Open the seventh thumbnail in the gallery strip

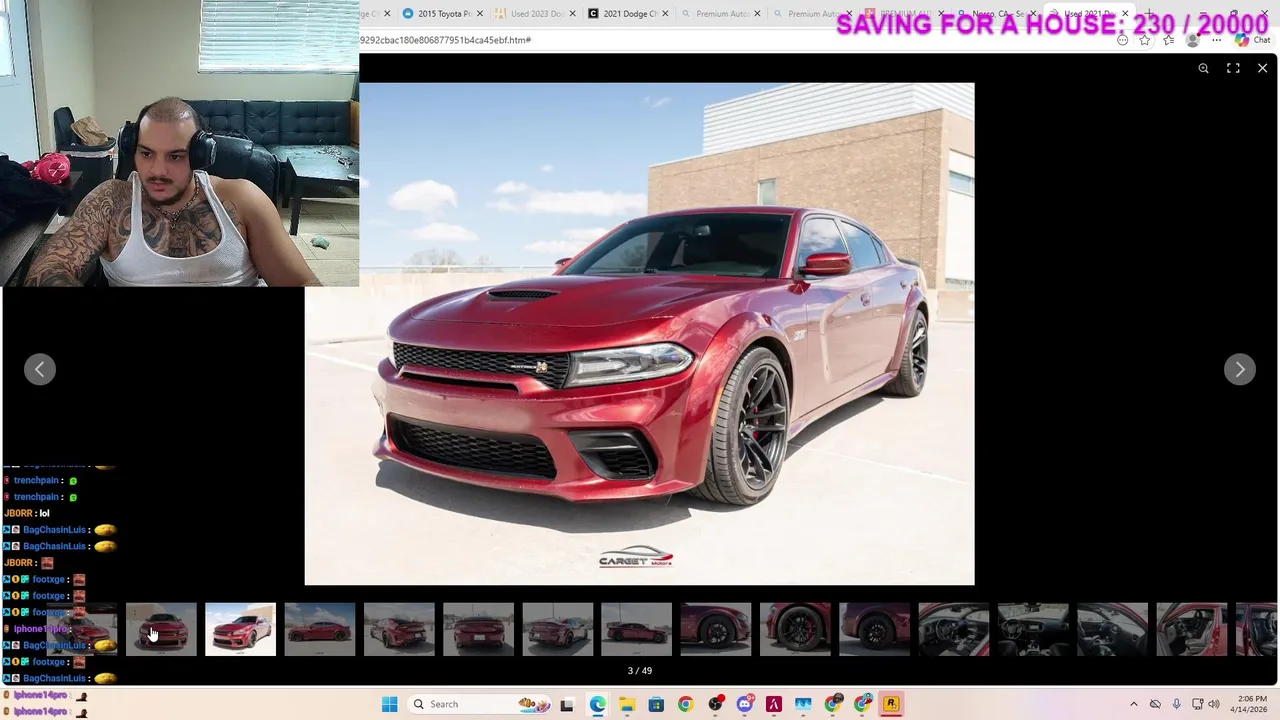(x=558, y=630)
